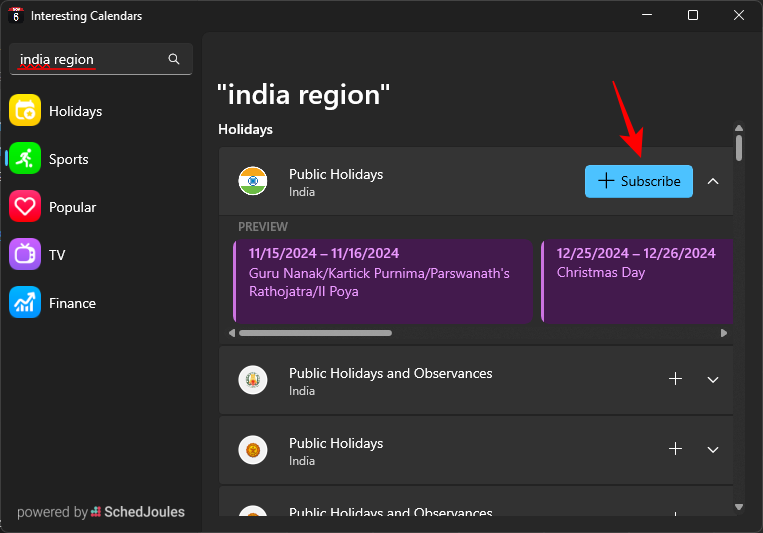The image size is (763, 533).
Task: Open the TV category icon
Action: click(x=25, y=255)
